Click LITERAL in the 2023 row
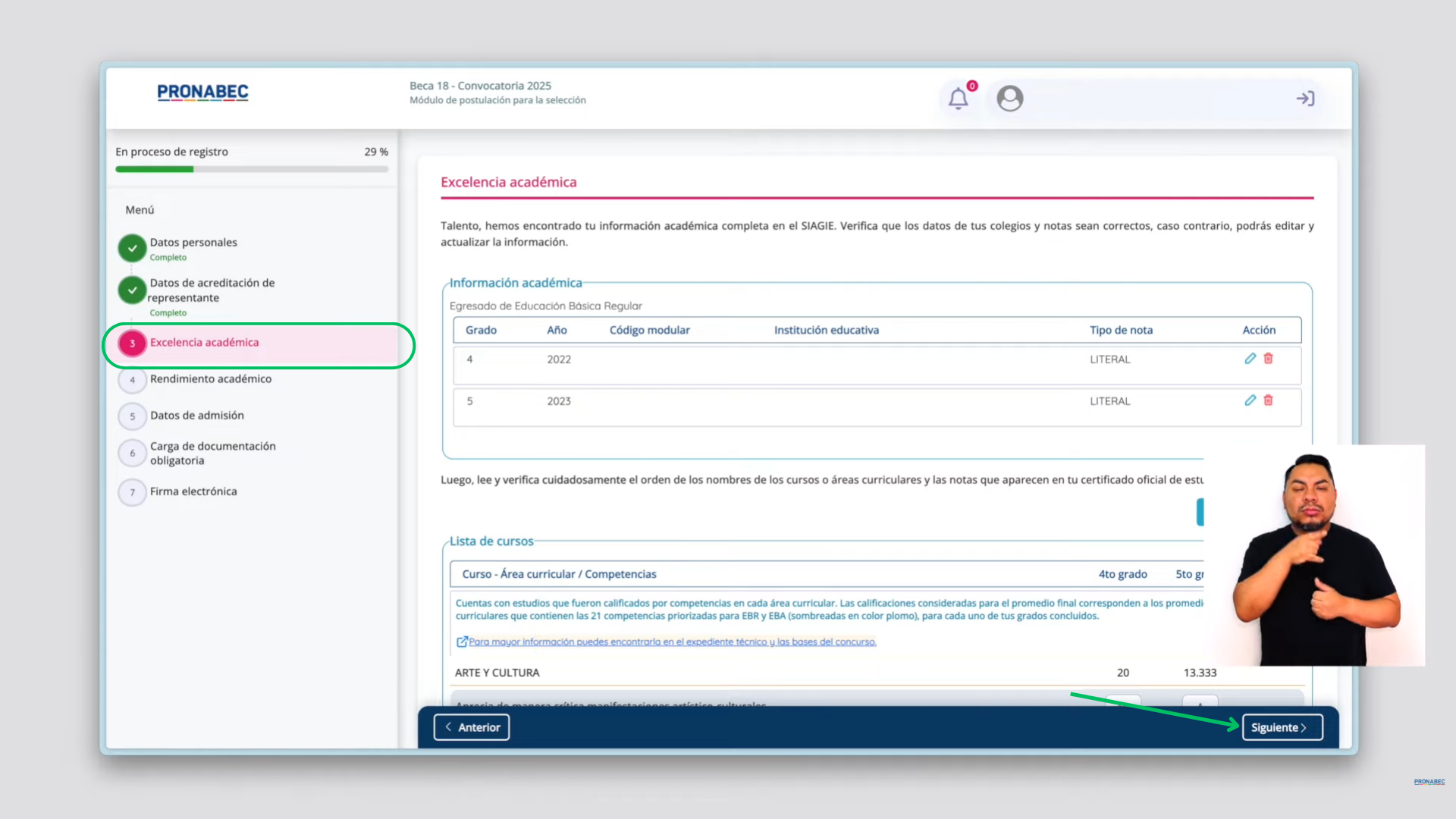This screenshot has width=1456, height=819. [x=1109, y=401]
